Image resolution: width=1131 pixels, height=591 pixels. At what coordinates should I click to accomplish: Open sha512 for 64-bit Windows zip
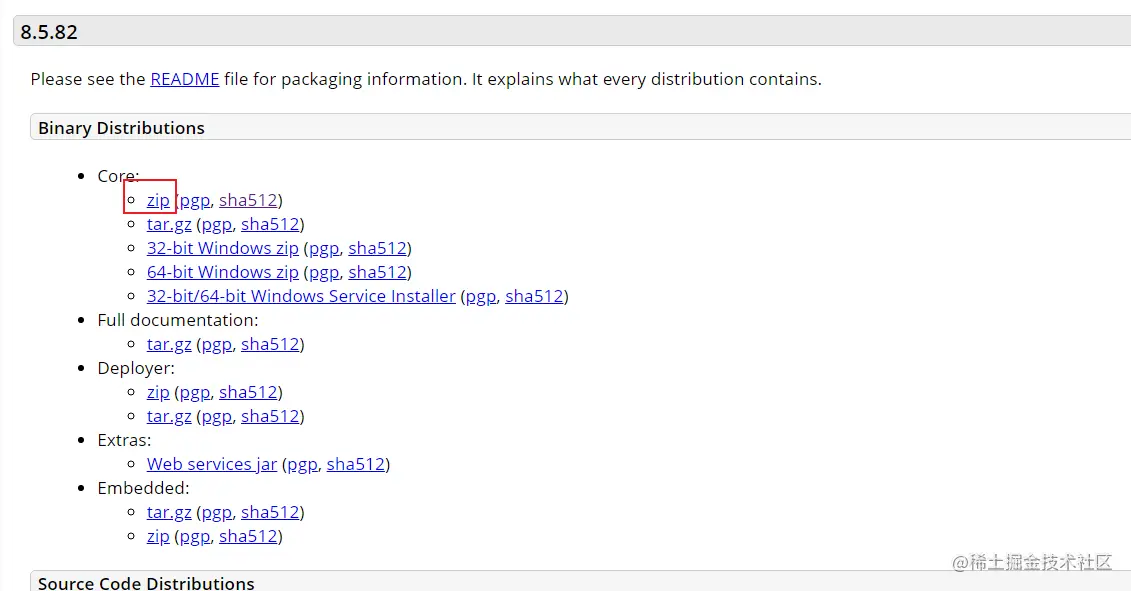click(x=377, y=272)
